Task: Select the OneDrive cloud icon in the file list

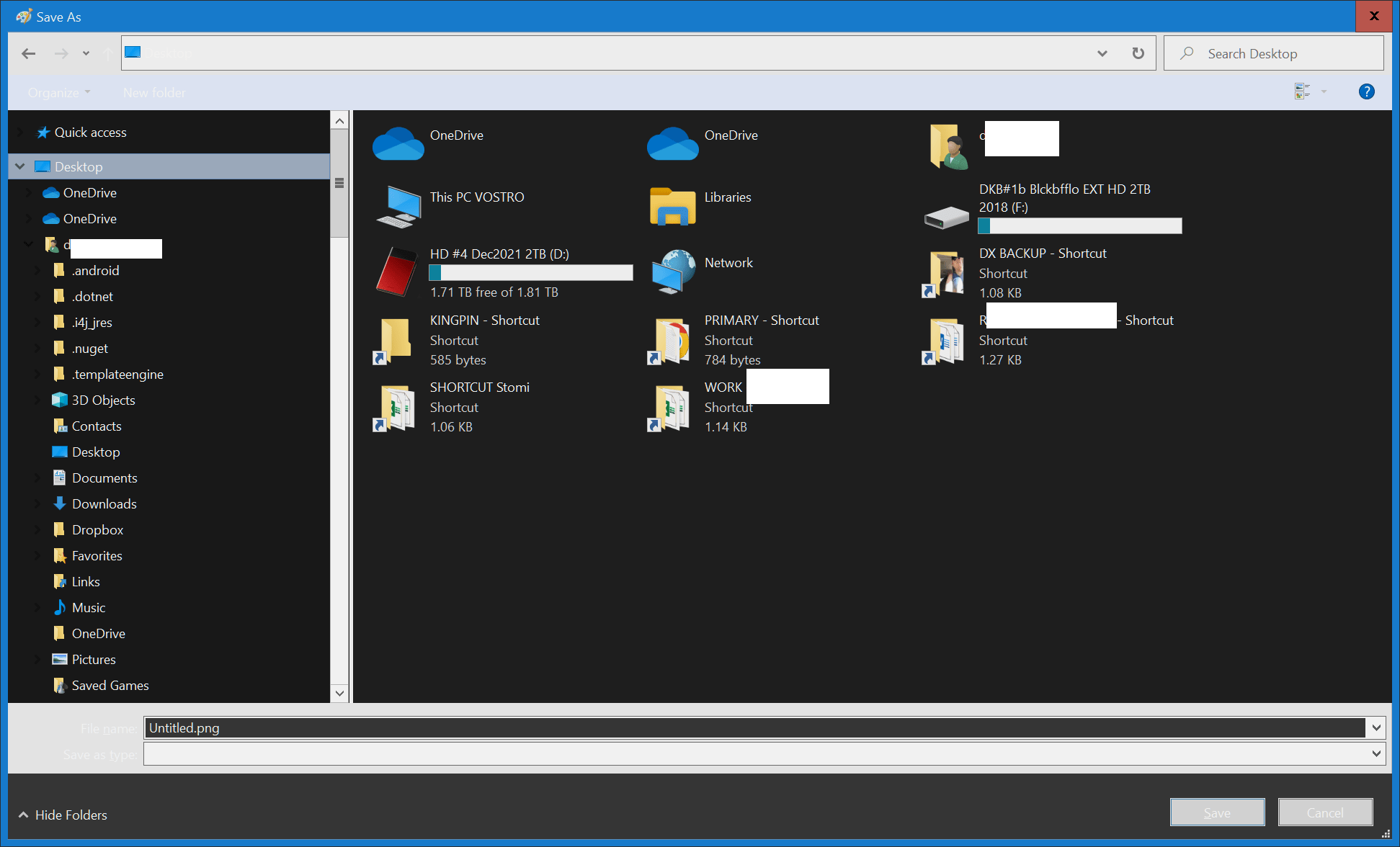Action: click(x=398, y=143)
